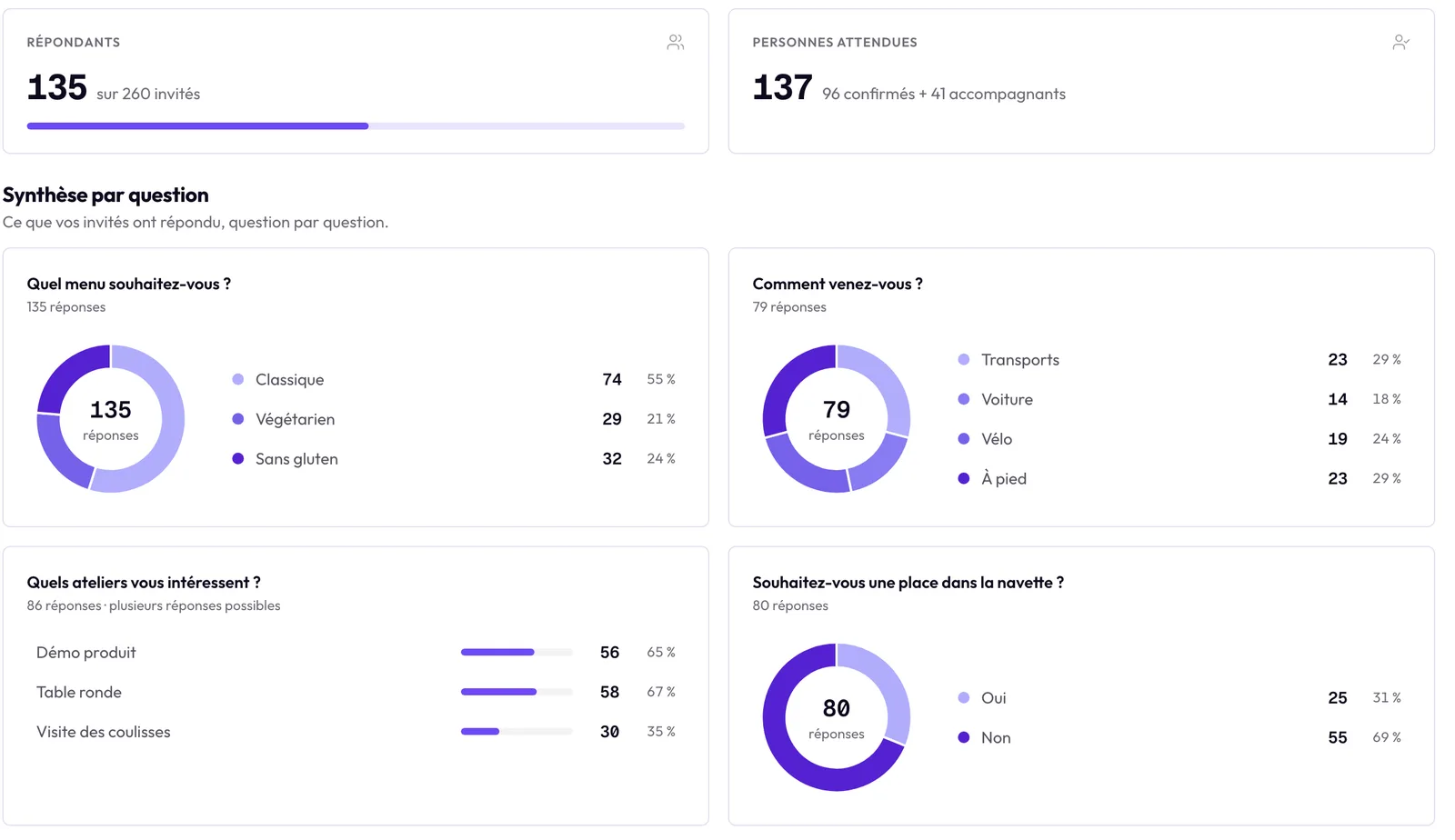Click the 'Table ronde' label
This screenshot has width=1455, height=840.
click(79, 692)
